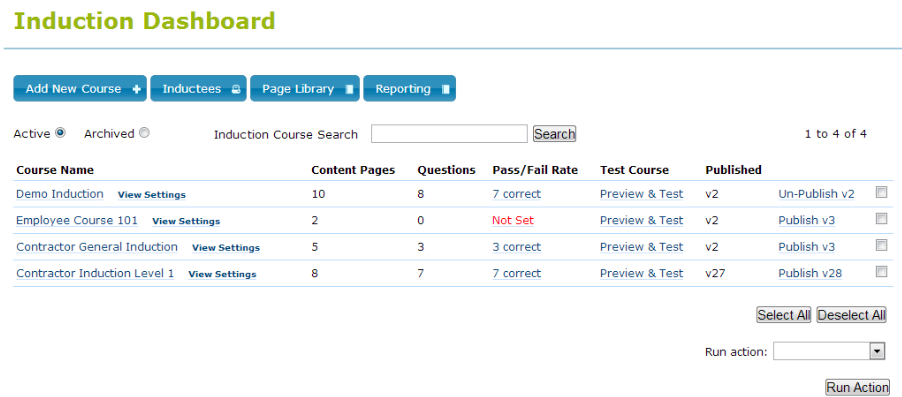Click Publish v3 for Contractor General Induction
Image resolution: width=902 pixels, height=397 pixels.
(807, 247)
